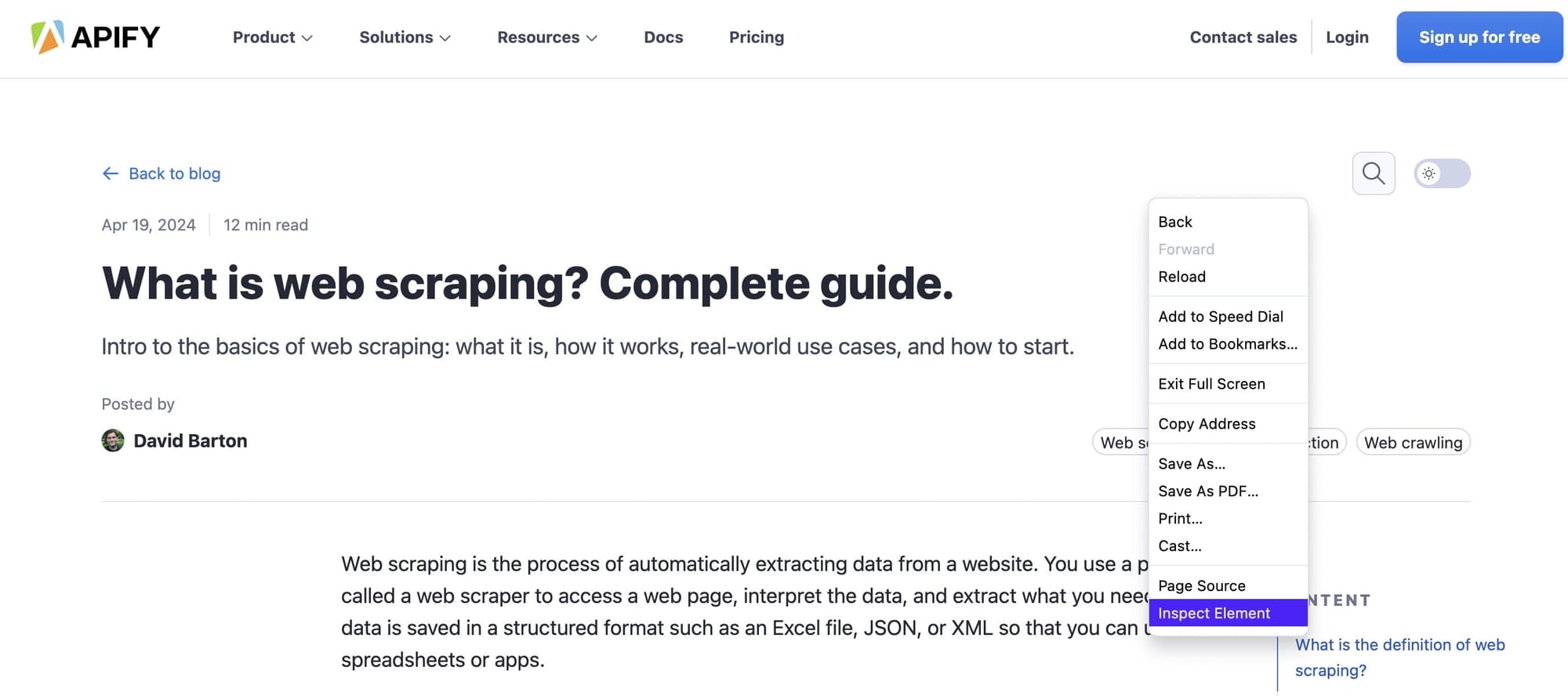Viewport: 1568px width, 696px height.
Task: Open the blog search magnifier icon
Action: click(1374, 173)
